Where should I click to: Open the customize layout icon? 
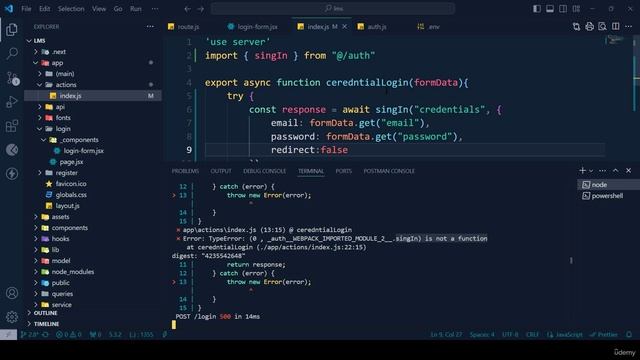click(576, 9)
